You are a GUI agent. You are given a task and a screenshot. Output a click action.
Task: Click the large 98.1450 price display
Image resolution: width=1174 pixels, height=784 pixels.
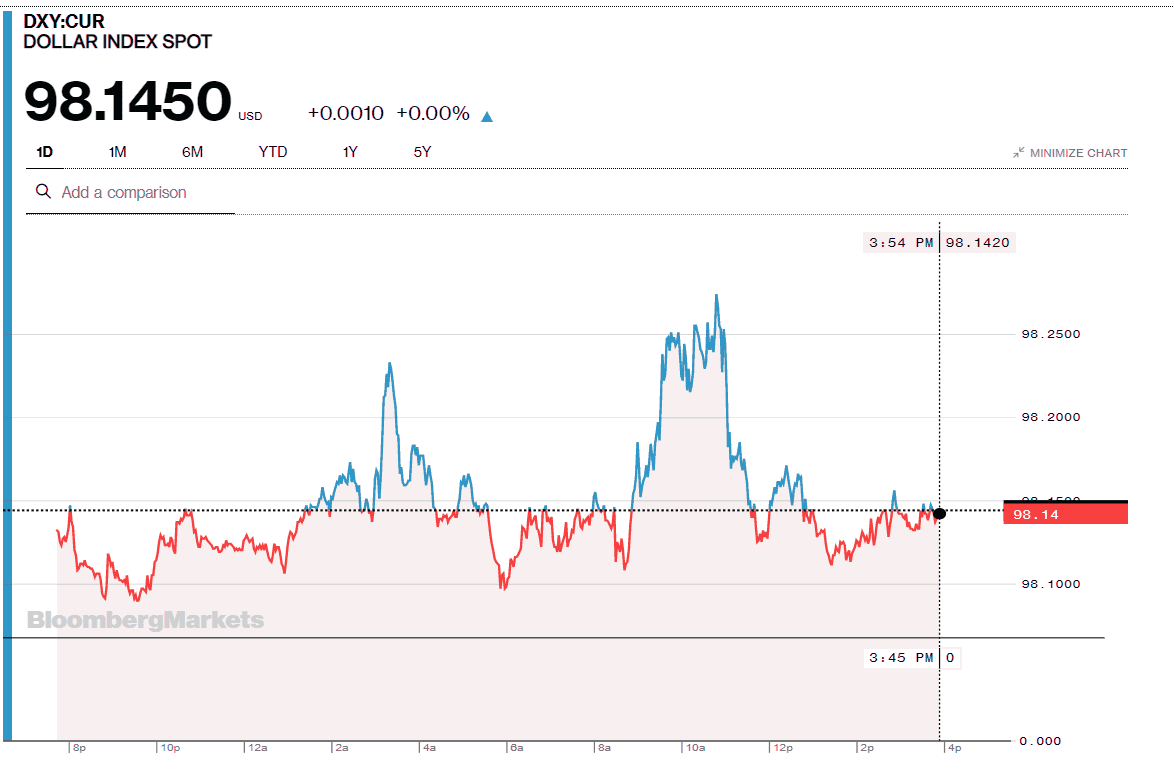click(123, 100)
